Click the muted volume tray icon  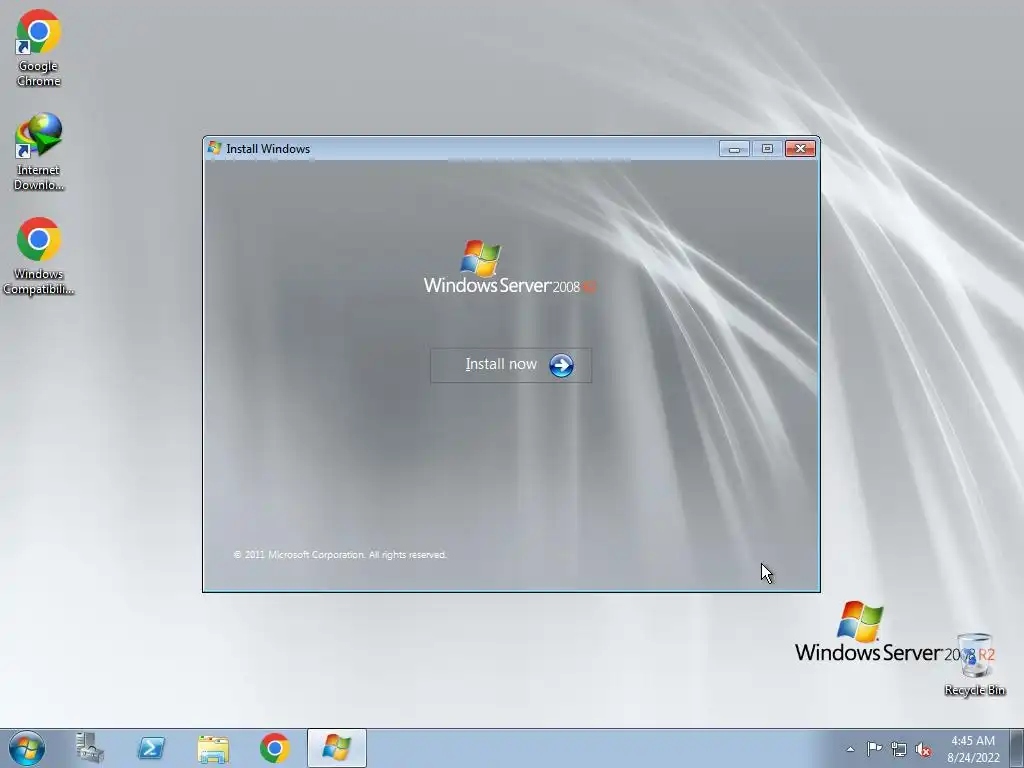(x=923, y=749)
